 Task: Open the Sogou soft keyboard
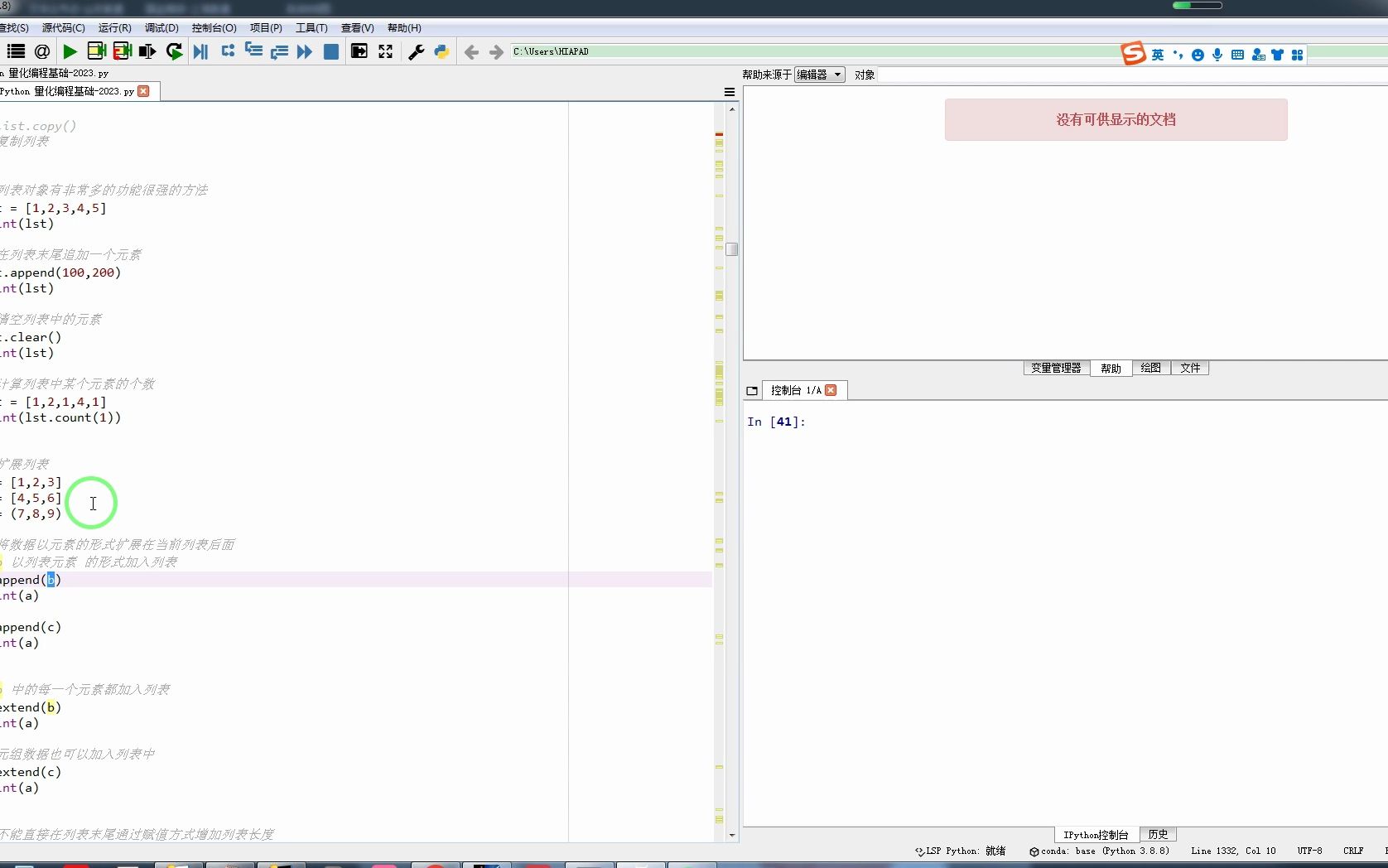tap(1237, 55)
